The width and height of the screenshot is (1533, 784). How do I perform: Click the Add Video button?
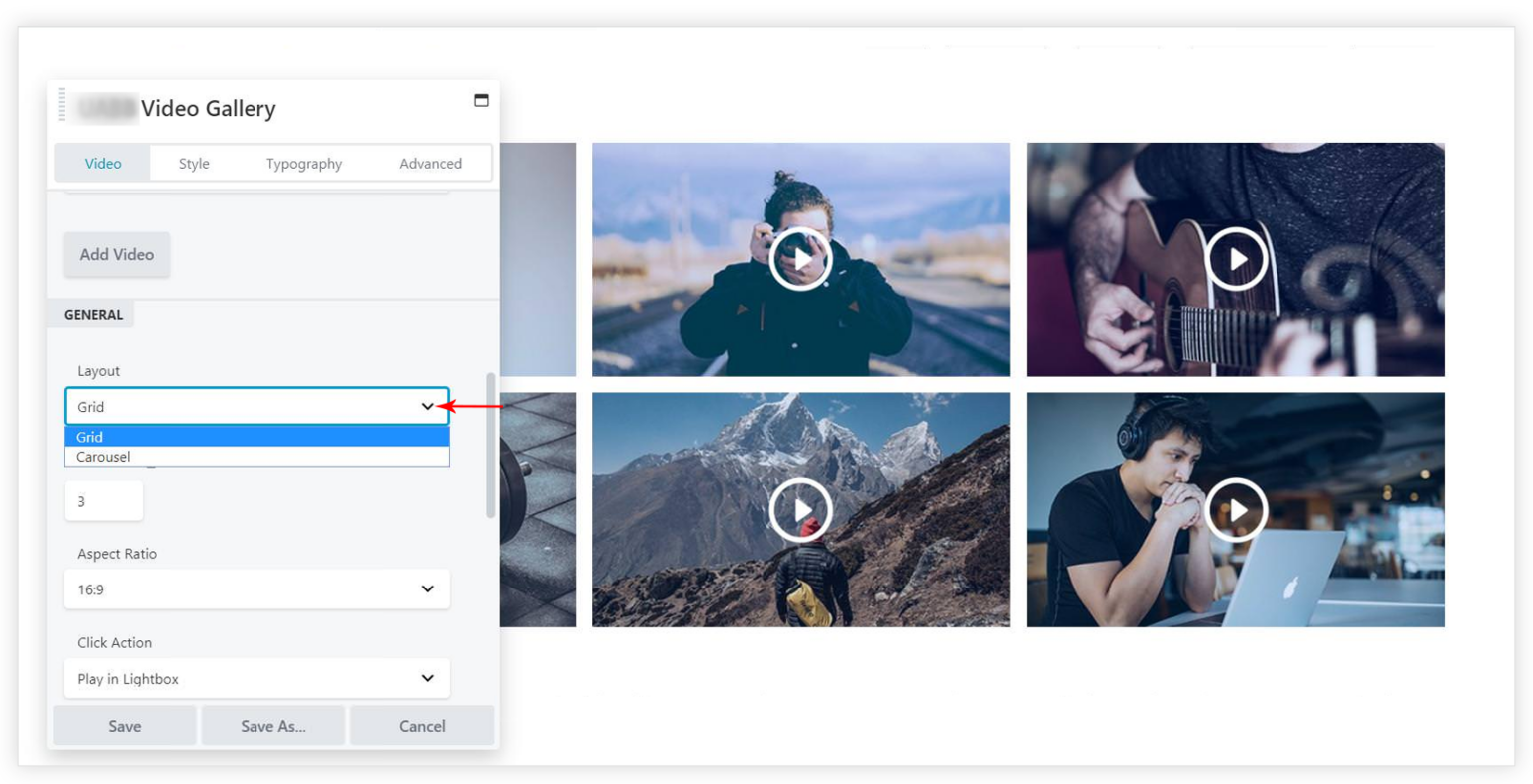click(x=116, y=254)
